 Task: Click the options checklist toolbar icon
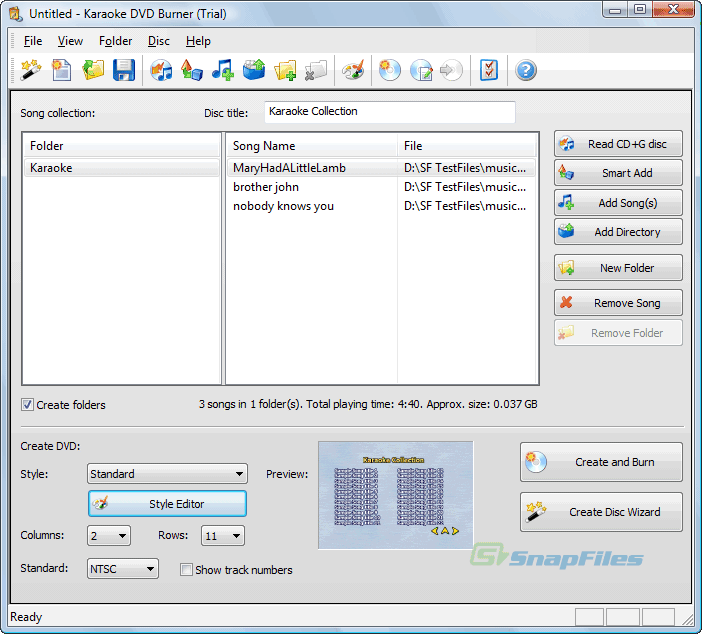pos(489,70)
